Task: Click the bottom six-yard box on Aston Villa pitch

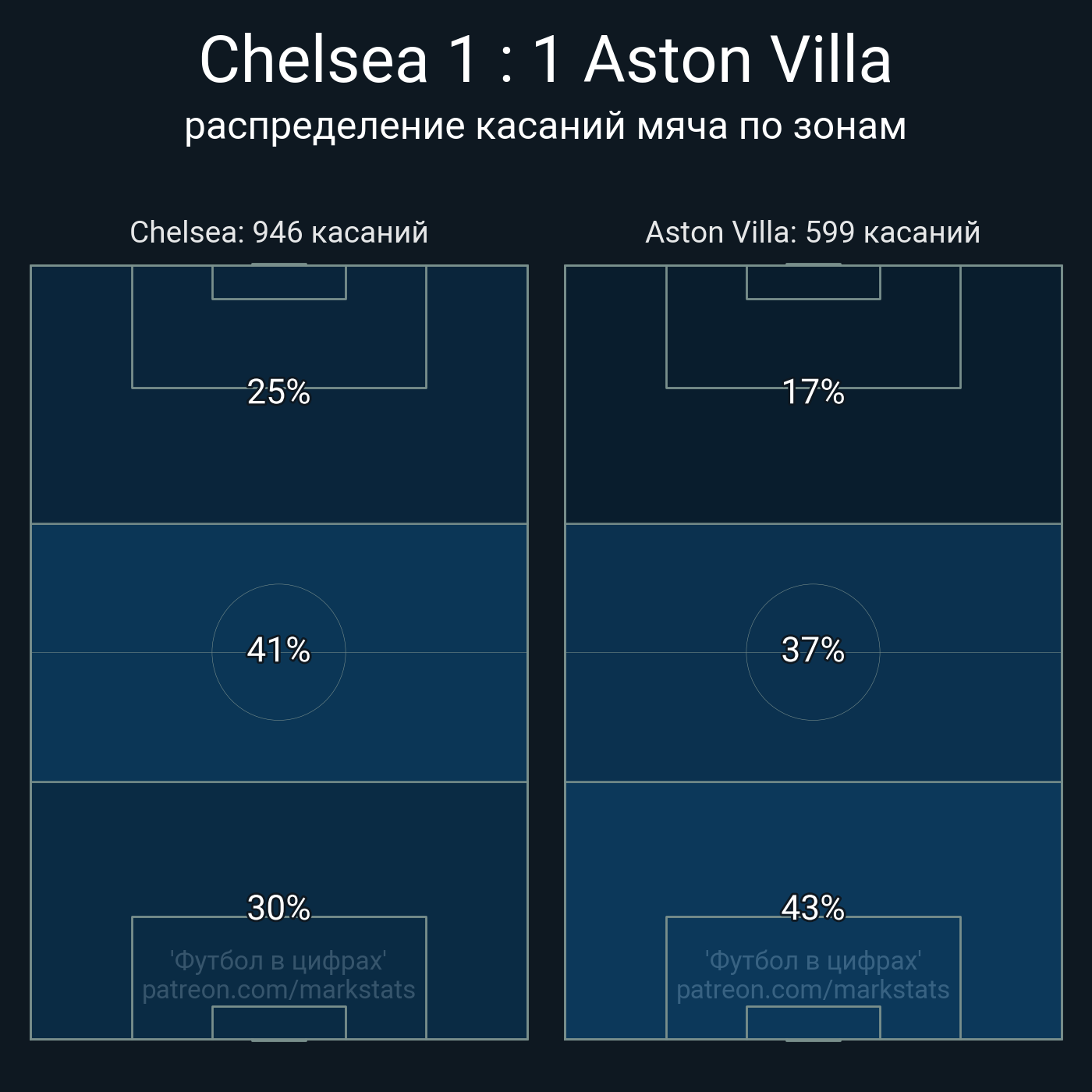Action: click(x=813, y=1023)
